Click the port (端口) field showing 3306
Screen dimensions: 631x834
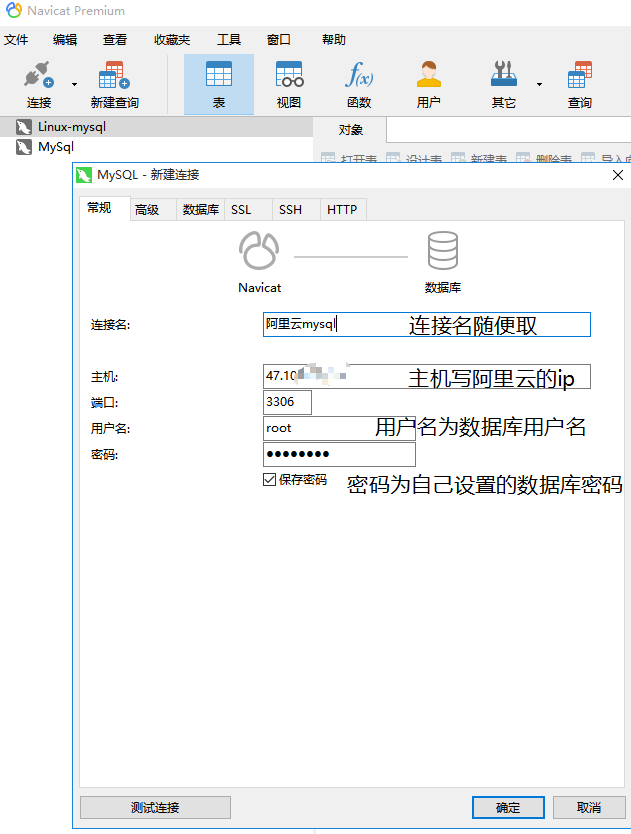click(x=287, y=402)
